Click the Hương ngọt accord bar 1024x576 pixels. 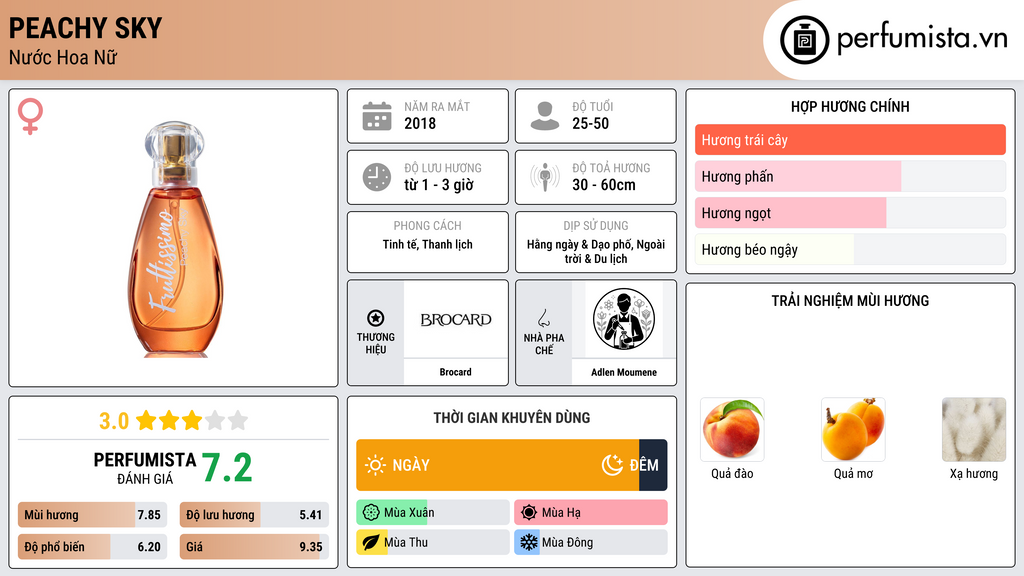point(850,213)
